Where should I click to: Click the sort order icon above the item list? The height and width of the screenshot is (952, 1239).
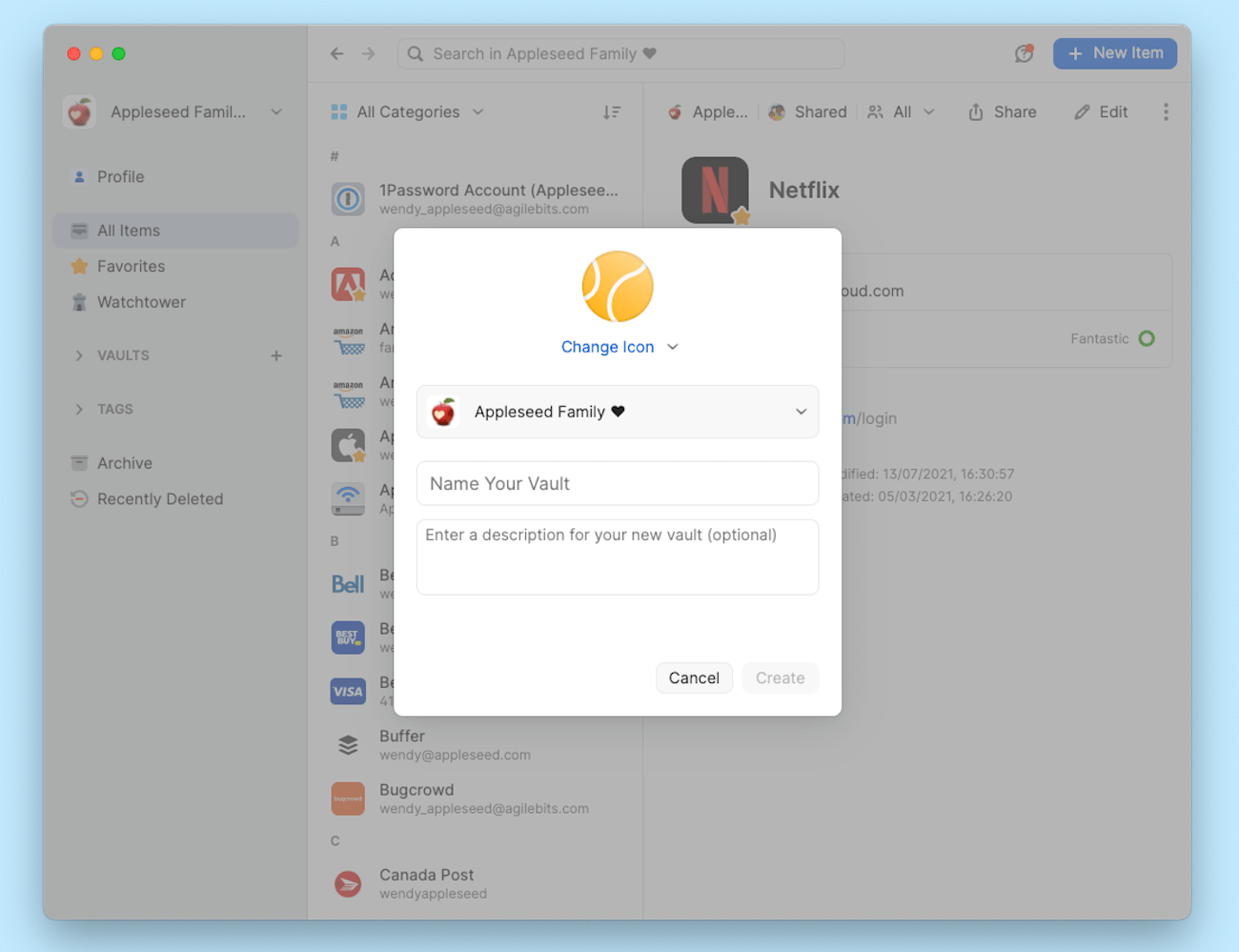point(612,111)
